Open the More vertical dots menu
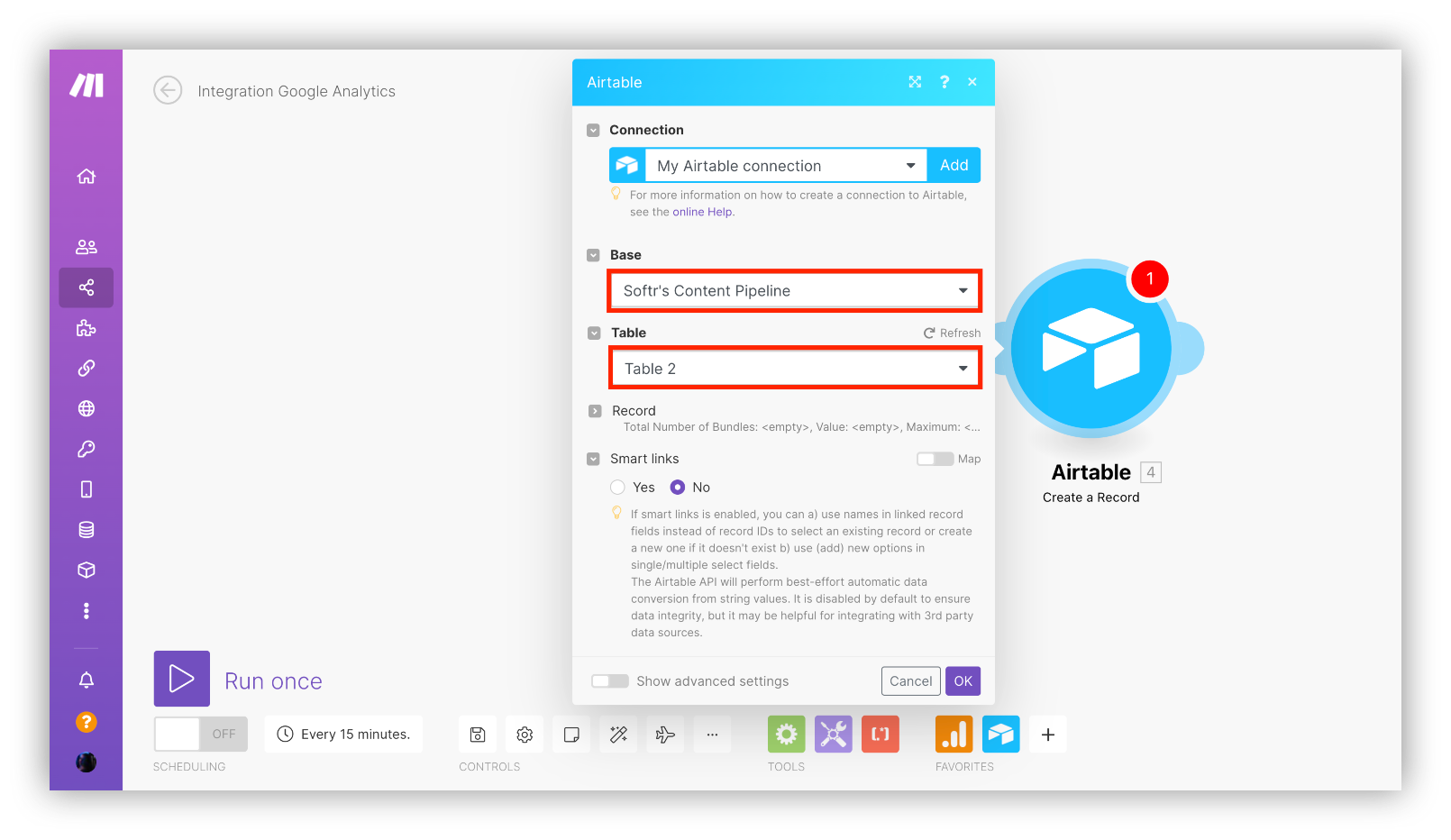 [87, 611]
